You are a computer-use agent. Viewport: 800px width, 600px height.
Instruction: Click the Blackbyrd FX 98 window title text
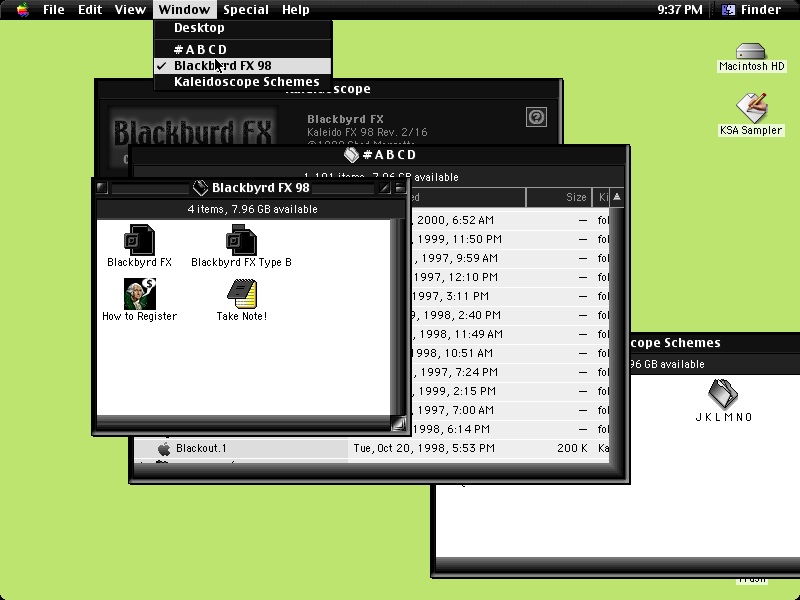[x=261, y=188]
